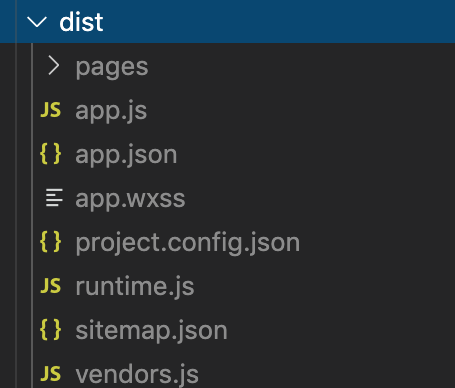Click the JS icon beside app.js
The width and height of the screenshot is (455, 388).
tap(51, 110)
